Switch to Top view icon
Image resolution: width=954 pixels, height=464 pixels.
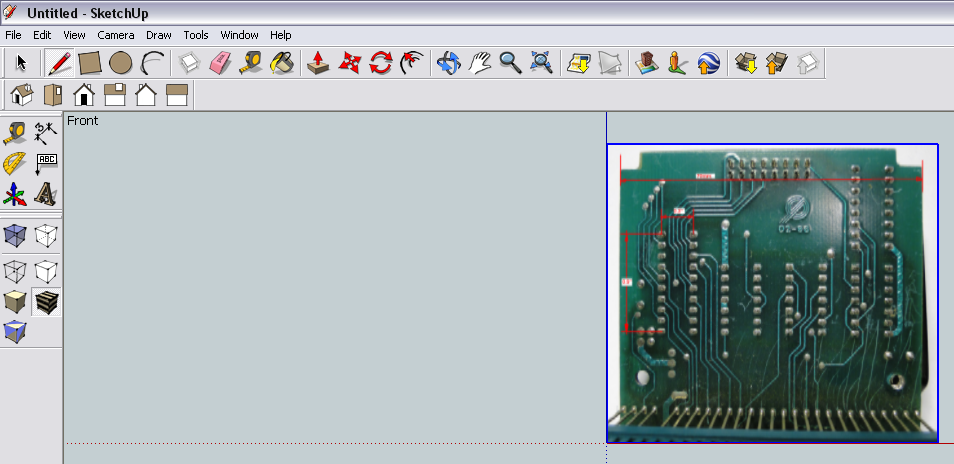[53, 95]
